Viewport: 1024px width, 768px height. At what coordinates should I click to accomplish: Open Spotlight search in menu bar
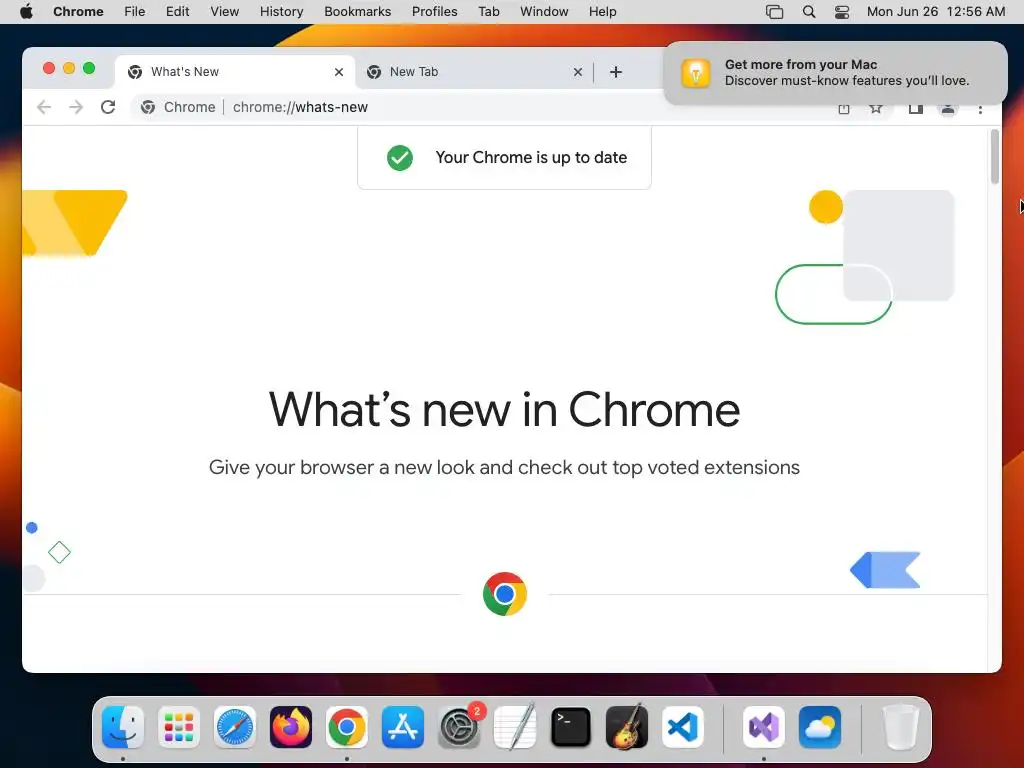pos(808,12)
